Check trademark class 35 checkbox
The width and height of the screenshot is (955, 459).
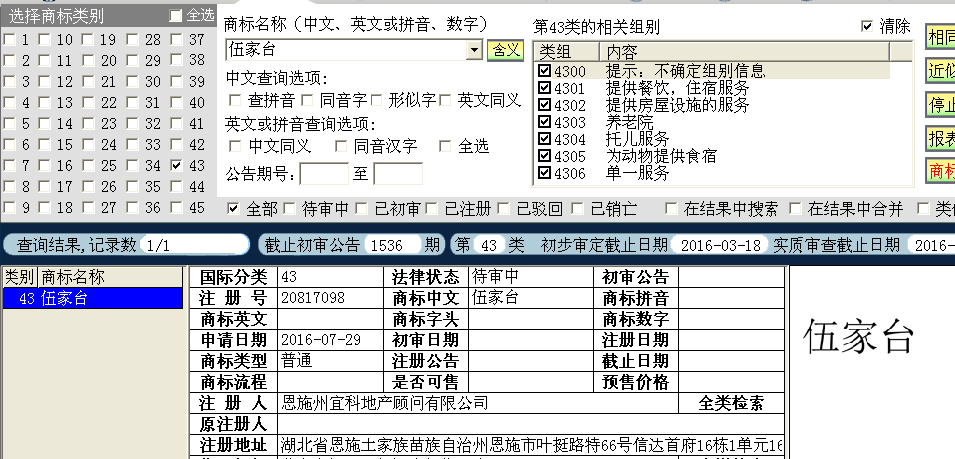(x=133, y=186)
